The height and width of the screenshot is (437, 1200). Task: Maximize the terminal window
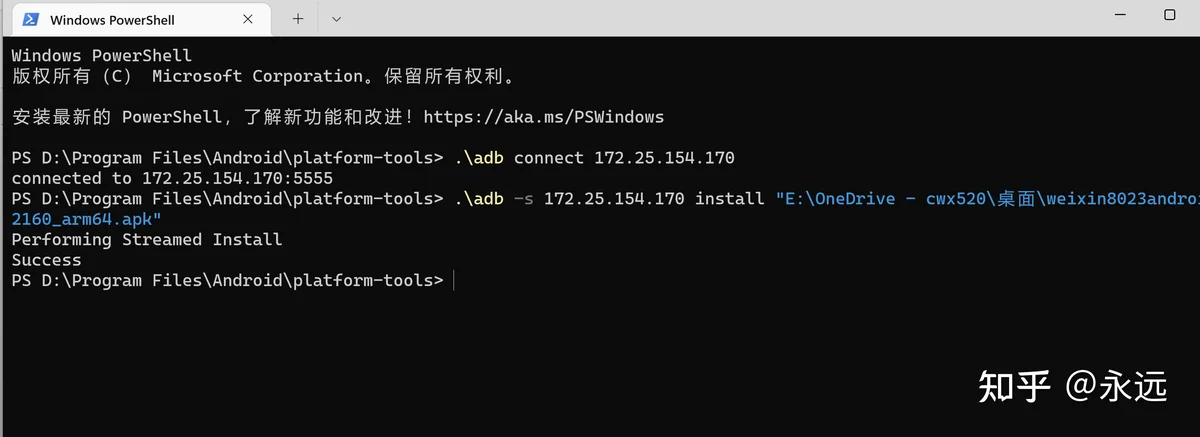pos(1169,15)
